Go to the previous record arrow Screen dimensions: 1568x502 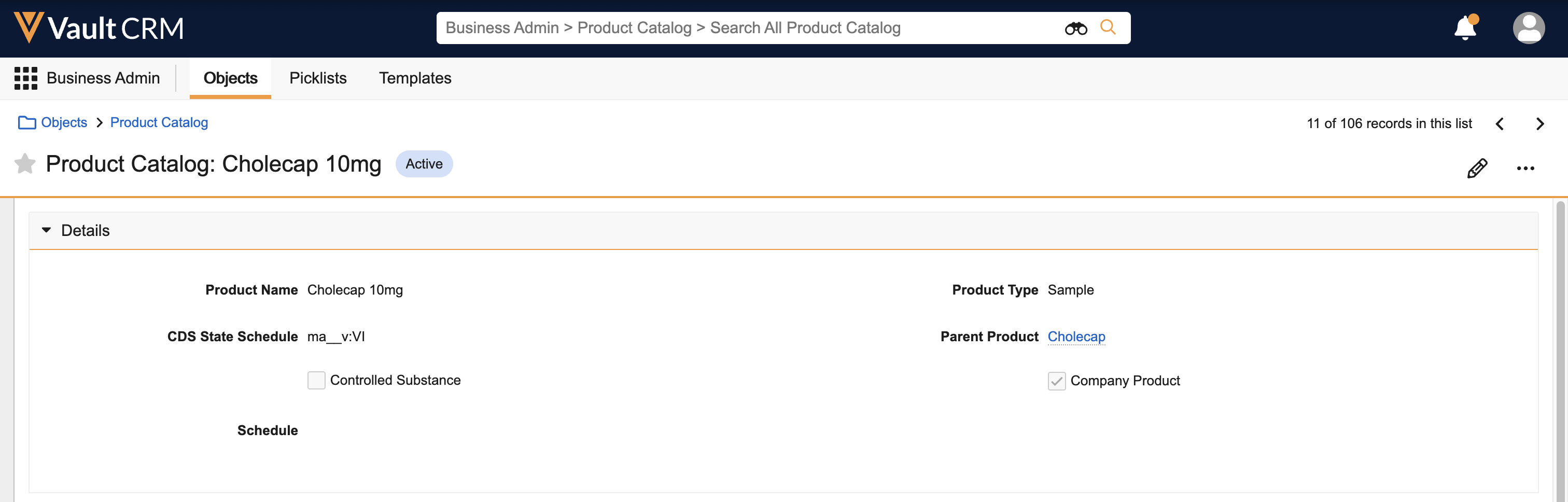click(1500, 123)
